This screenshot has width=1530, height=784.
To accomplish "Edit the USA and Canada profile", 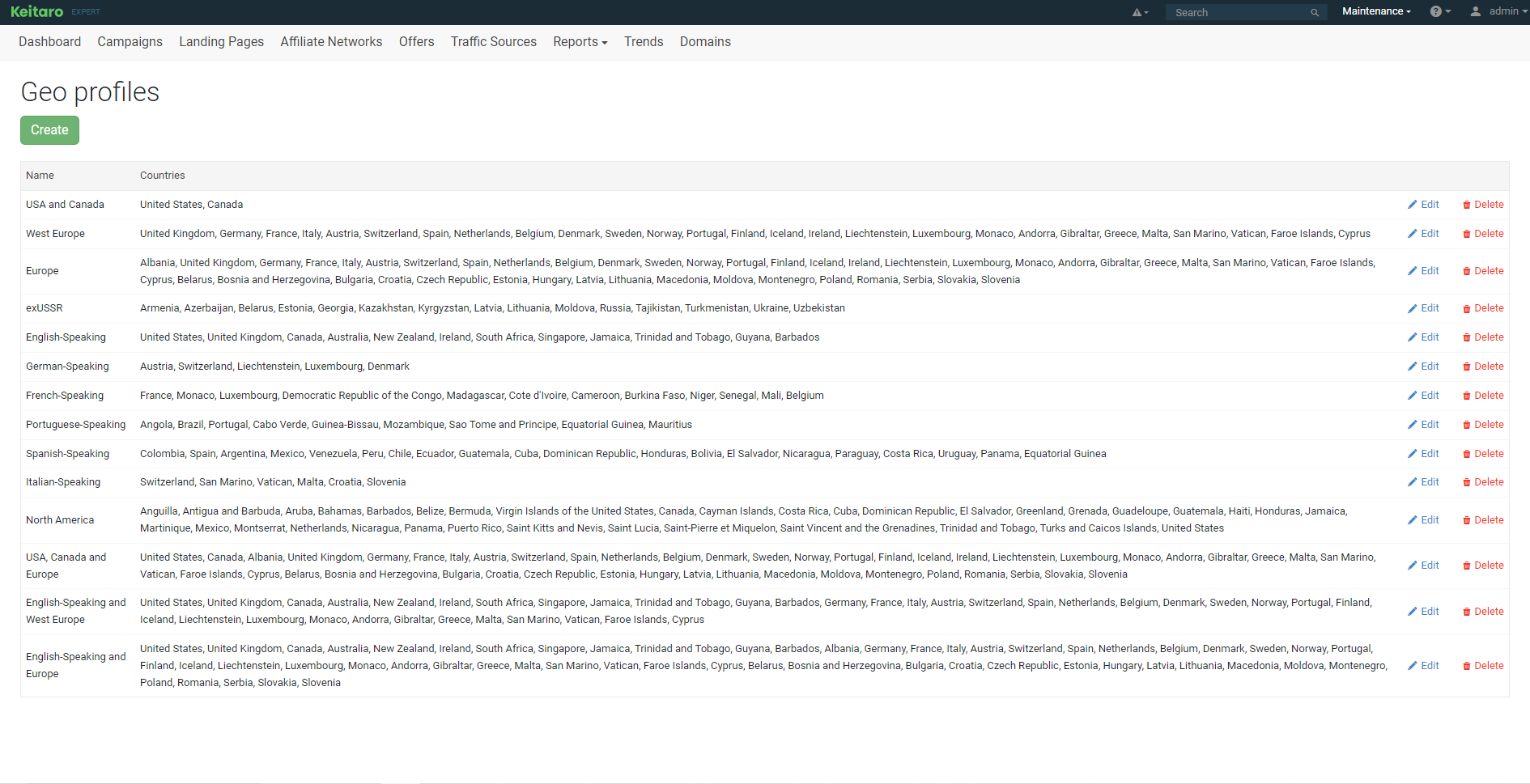I will point(1423,205).
